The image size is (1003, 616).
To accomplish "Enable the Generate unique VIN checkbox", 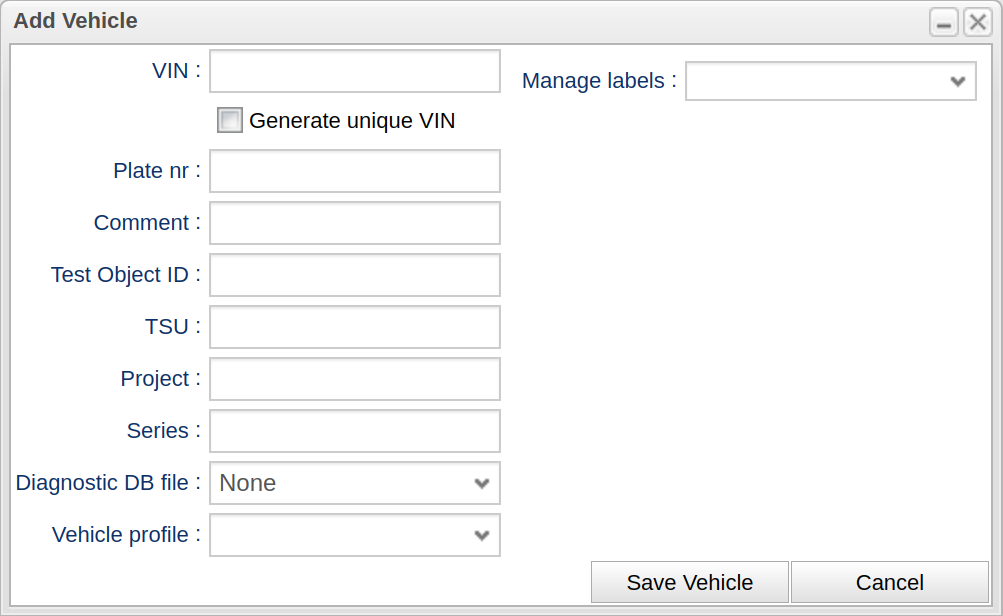I will pos(230,121).
